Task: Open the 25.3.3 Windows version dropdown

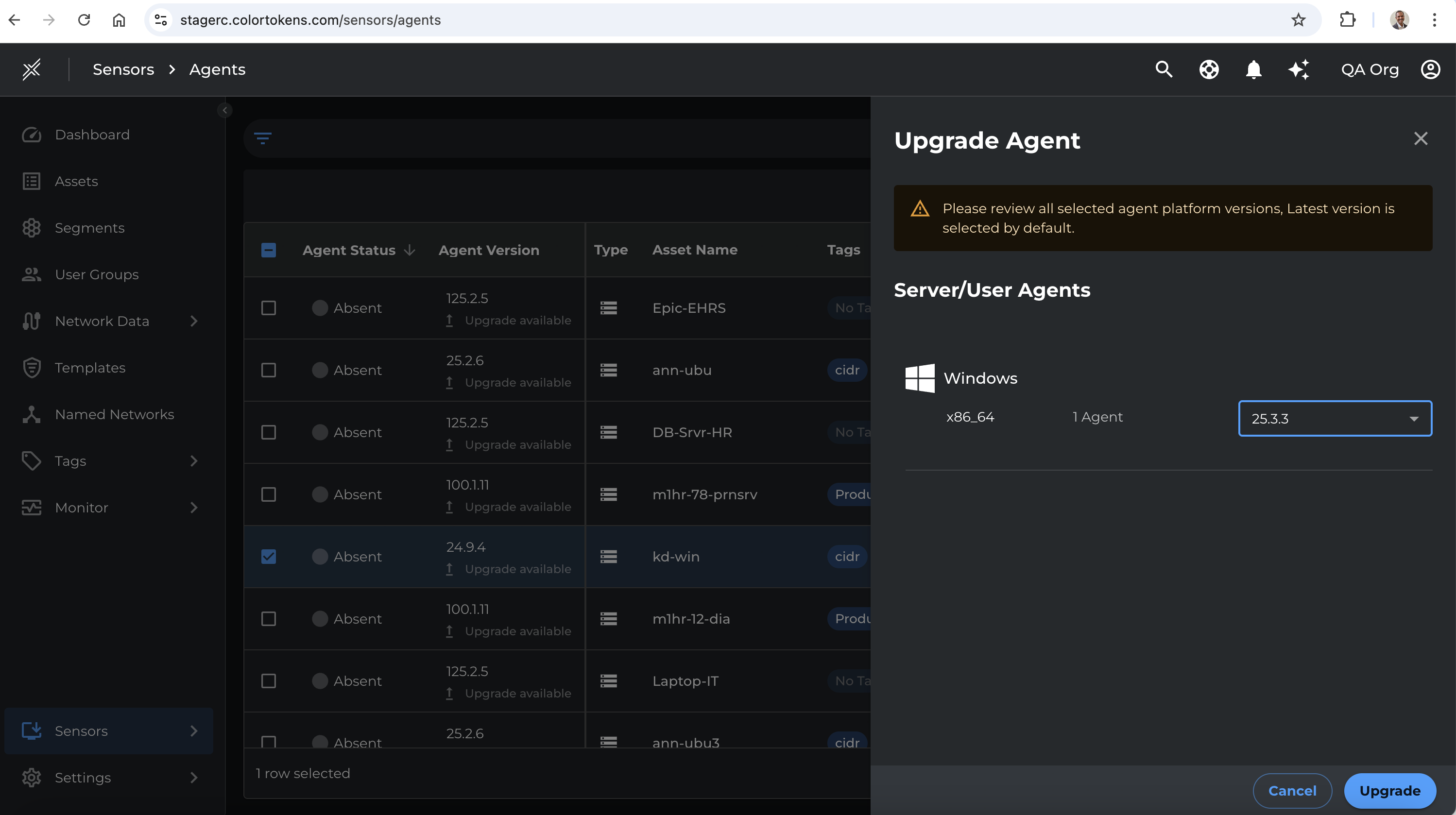Action: [1335, 418]
